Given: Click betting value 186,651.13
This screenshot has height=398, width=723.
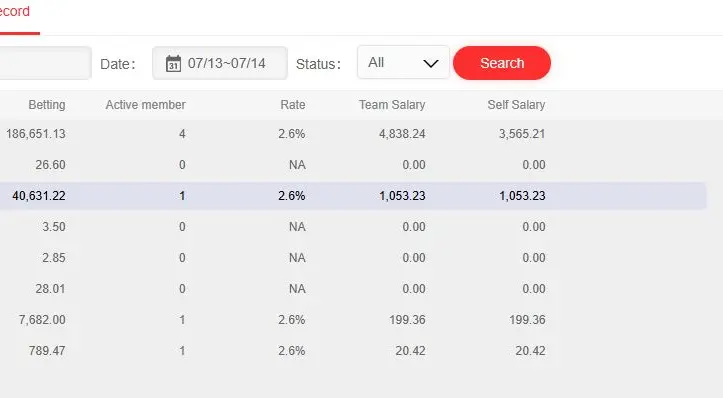Looking at the screenshot, I should (36, 134).
